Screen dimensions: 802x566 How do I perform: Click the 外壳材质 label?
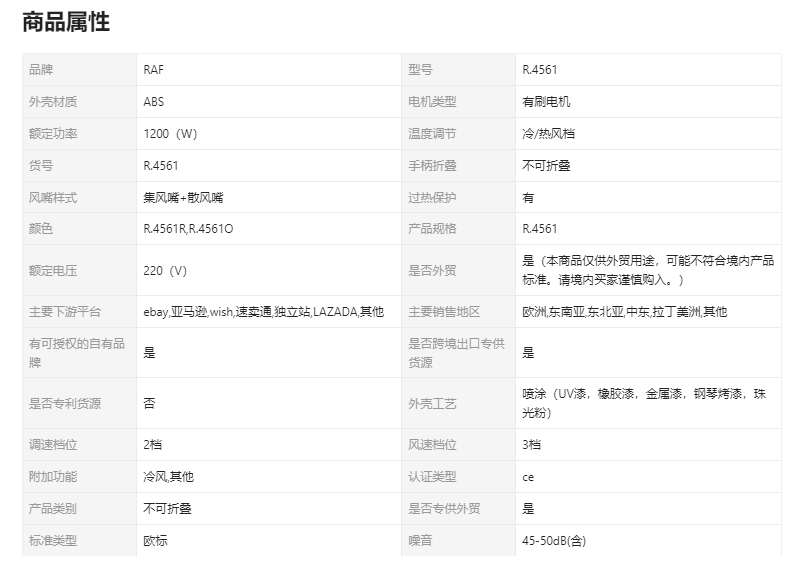coord(53,102)
